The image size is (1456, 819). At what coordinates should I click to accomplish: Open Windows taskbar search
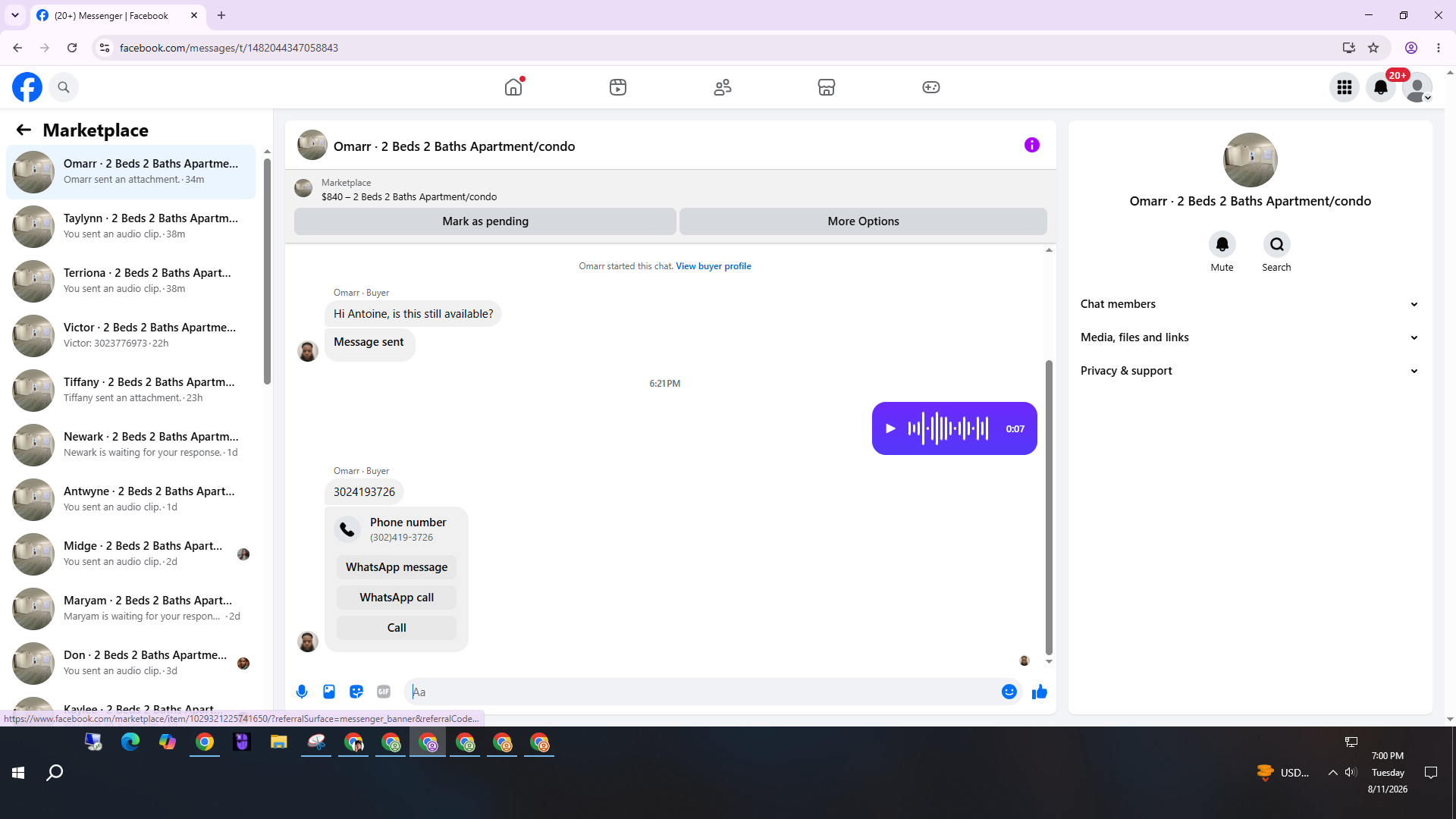point(55,773)
